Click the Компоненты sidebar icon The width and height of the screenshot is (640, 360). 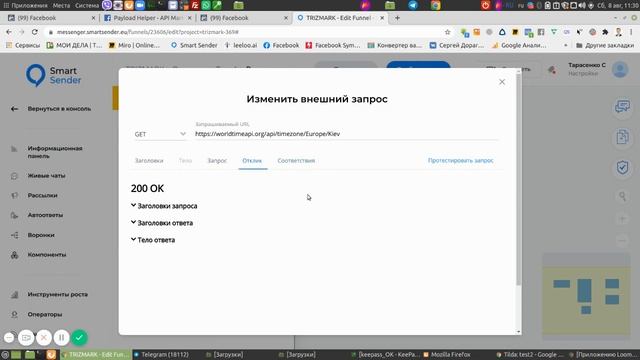(x=14, y=255)
